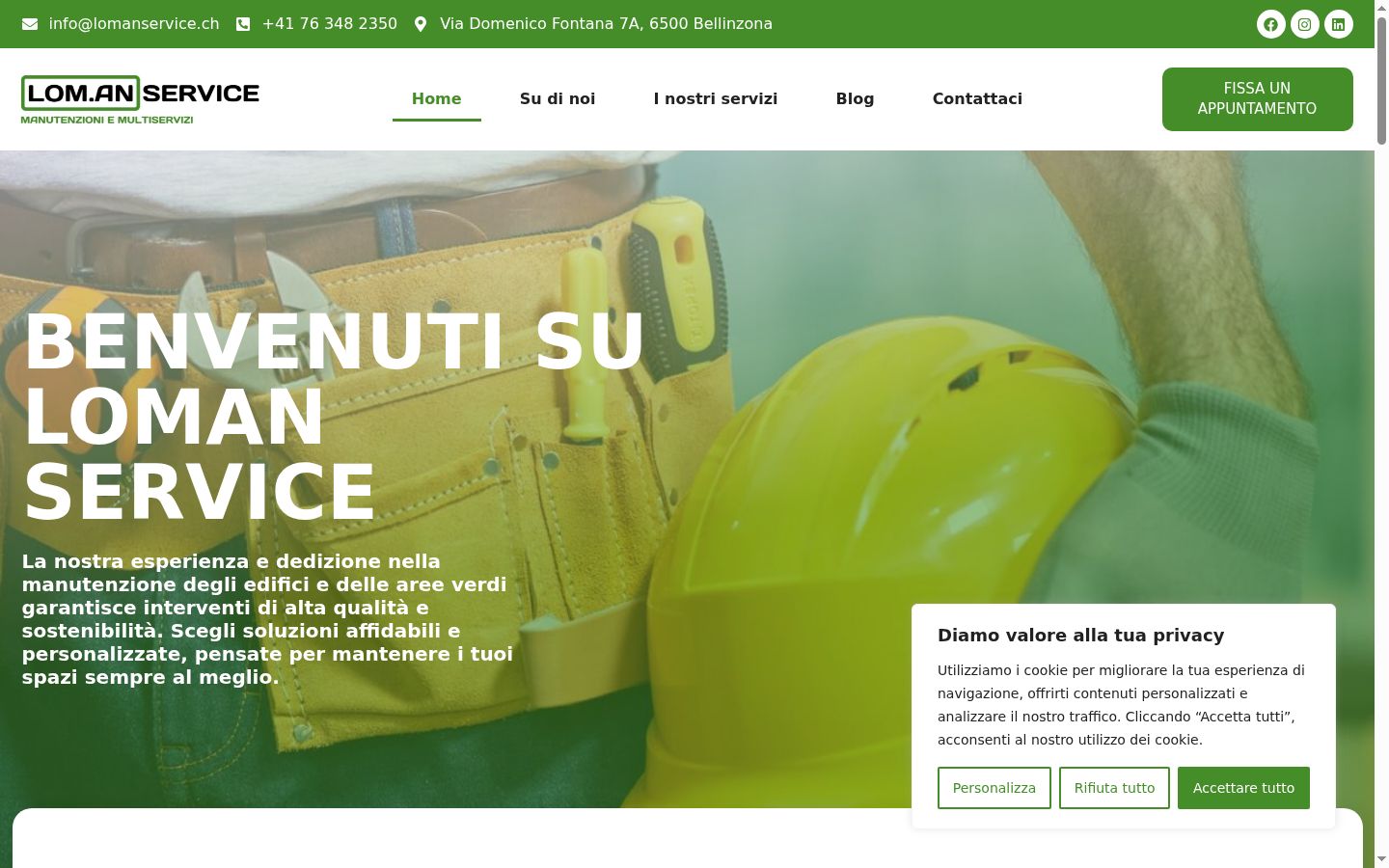Viewport: 1389px width, 868px height.
Task: Open the LinkedIn social icon
Action: pos(1338,24)
